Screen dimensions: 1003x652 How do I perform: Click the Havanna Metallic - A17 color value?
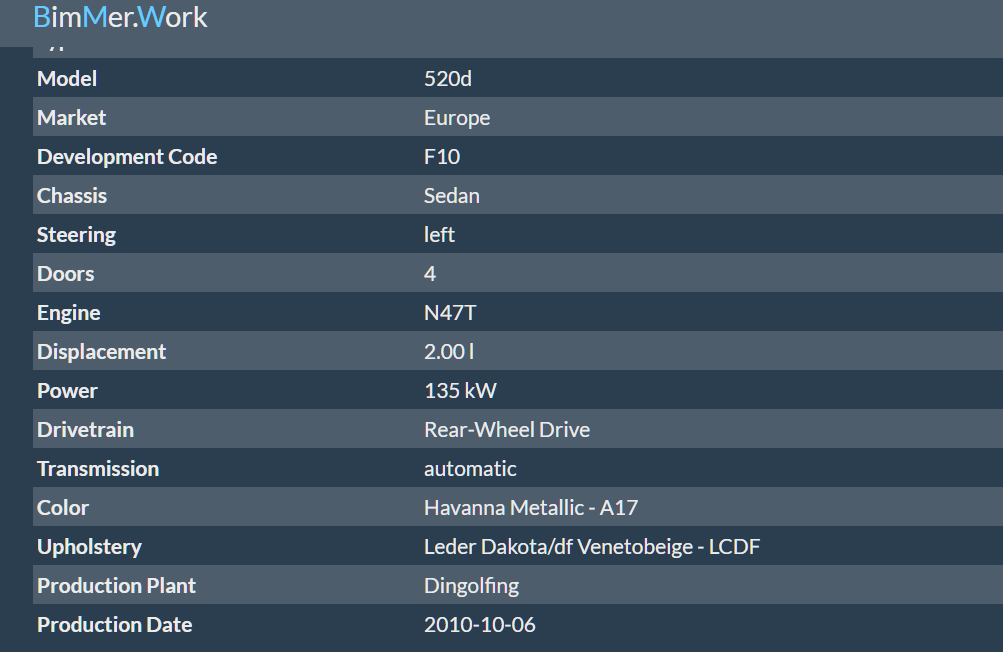point(530,508)
